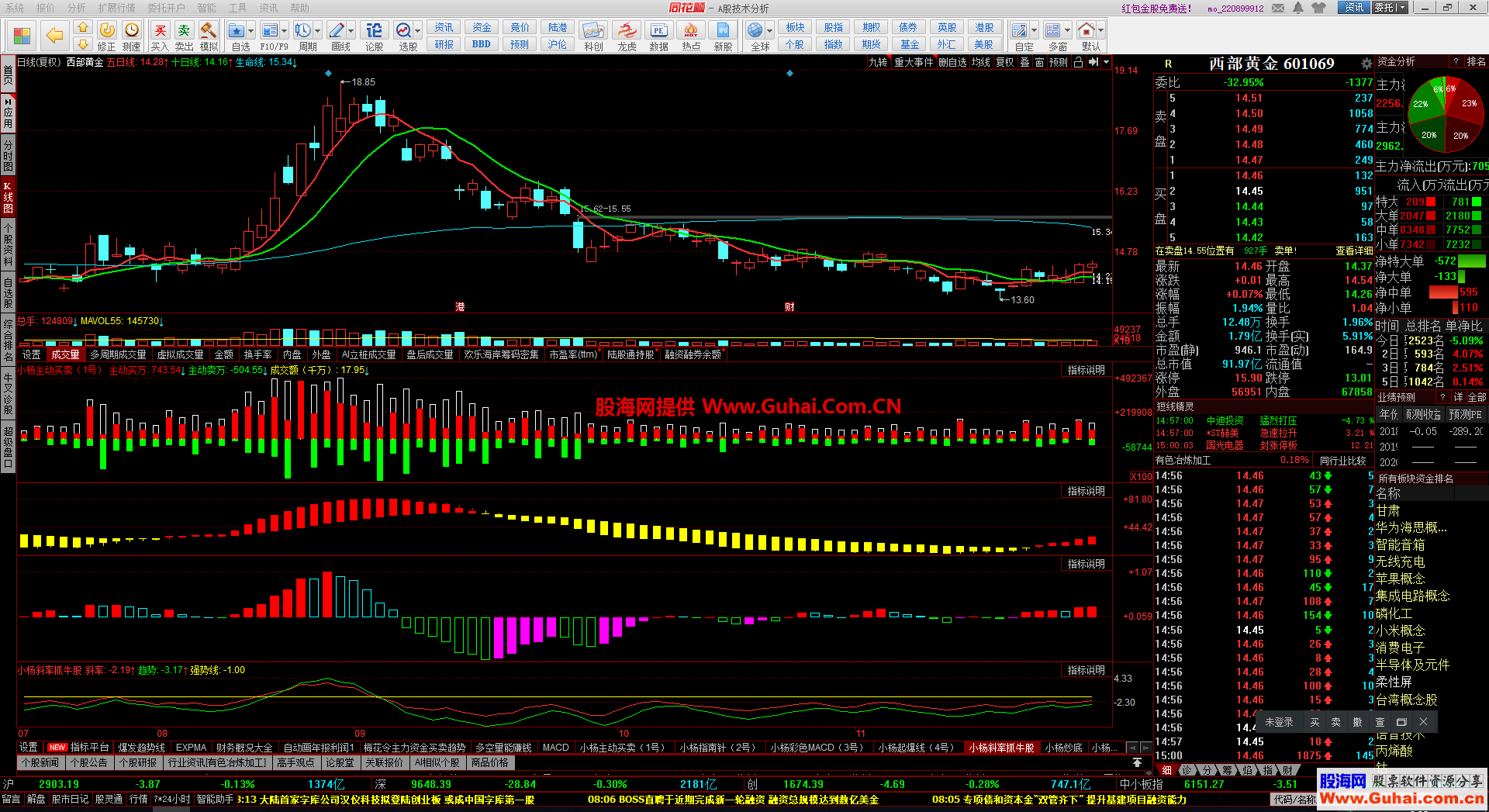
Task: Switch to the MACD indicator tab
Action: pyautogui.click(x=555, y=748)
